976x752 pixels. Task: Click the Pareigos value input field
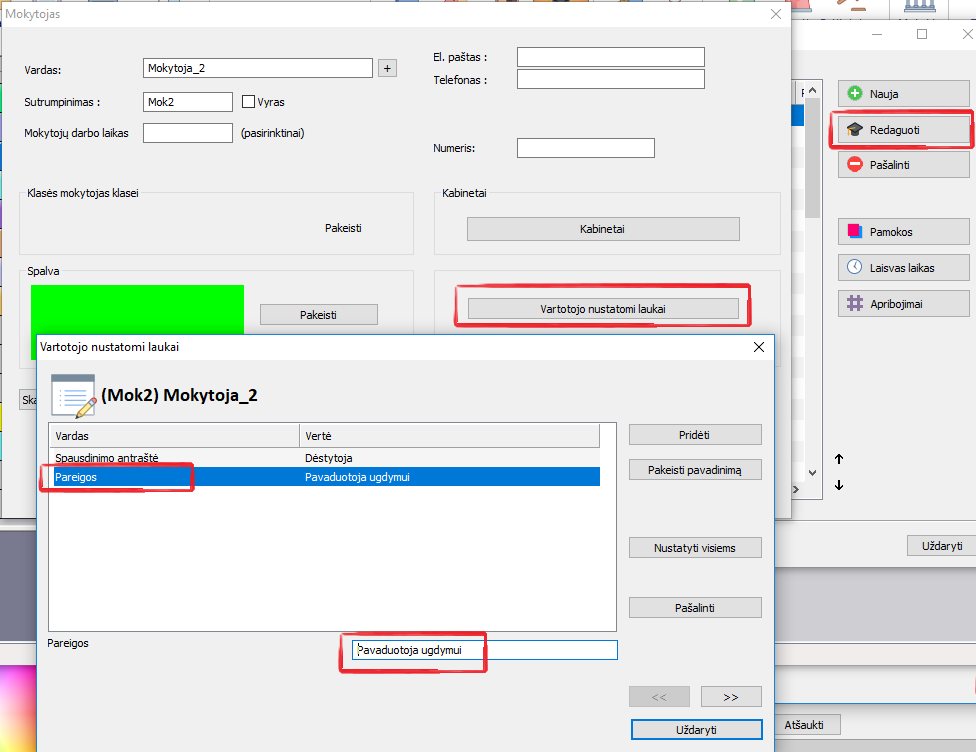point(484,650)
